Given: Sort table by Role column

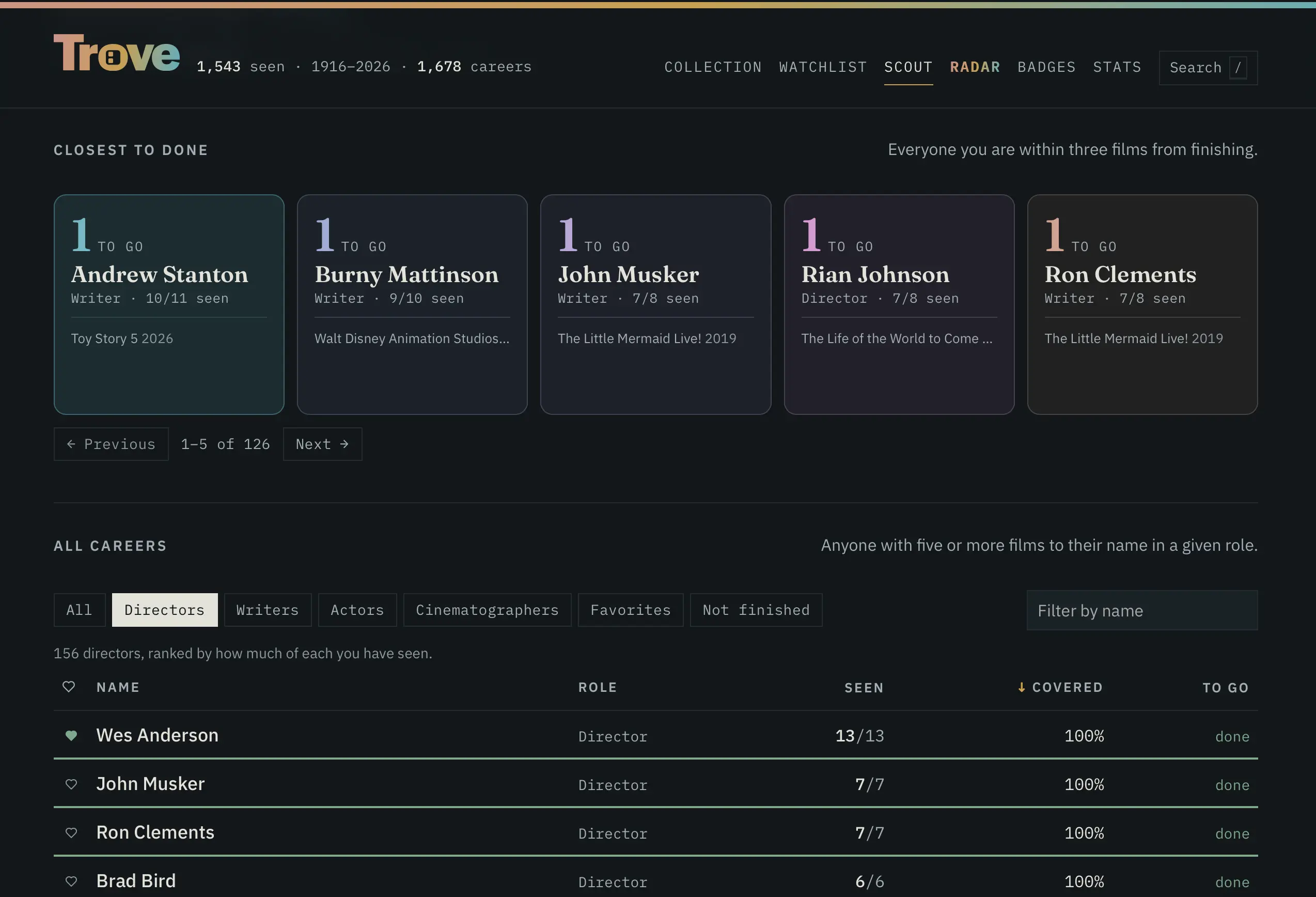Looking at the screenshot, I should [598, 687].
